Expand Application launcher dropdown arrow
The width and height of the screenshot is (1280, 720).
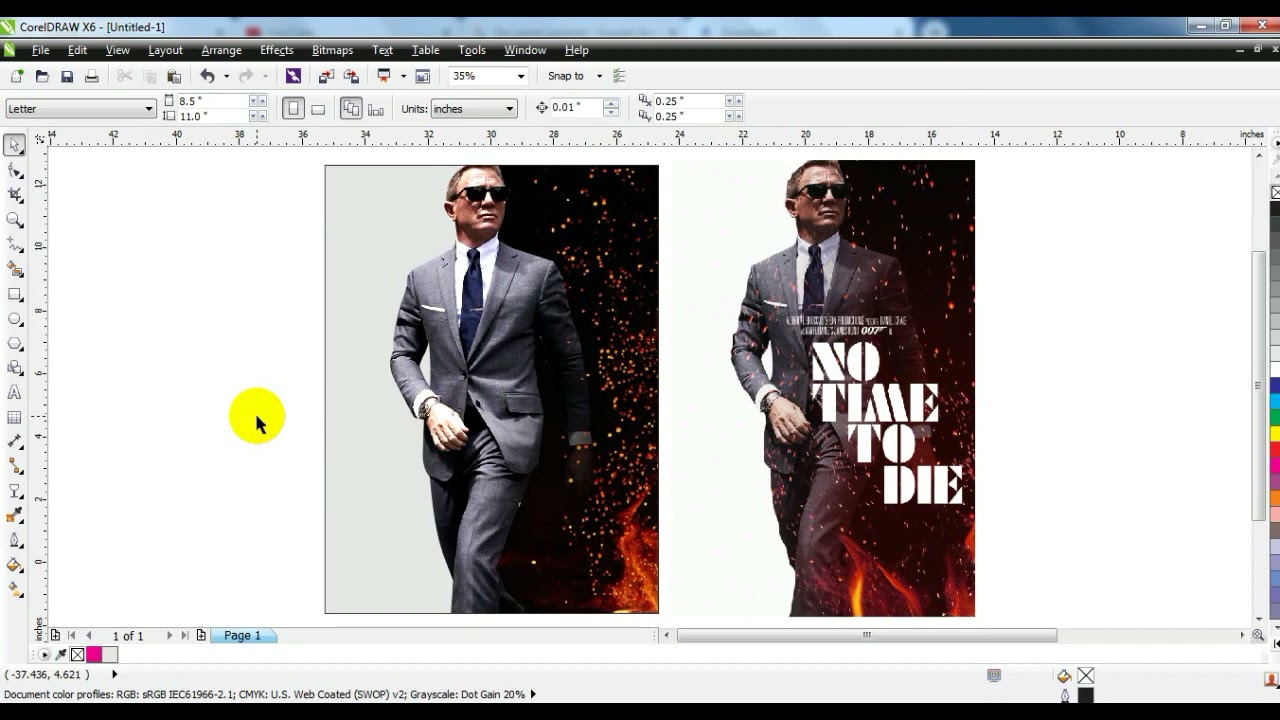click(403, 76)
